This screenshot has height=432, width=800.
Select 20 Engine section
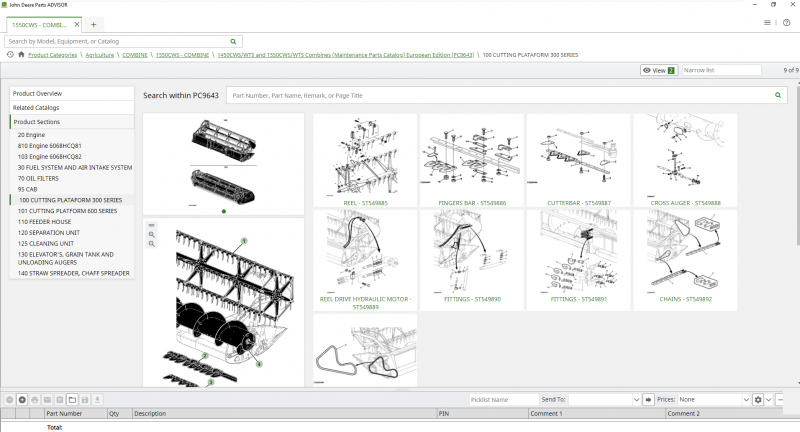click(31, 135)
